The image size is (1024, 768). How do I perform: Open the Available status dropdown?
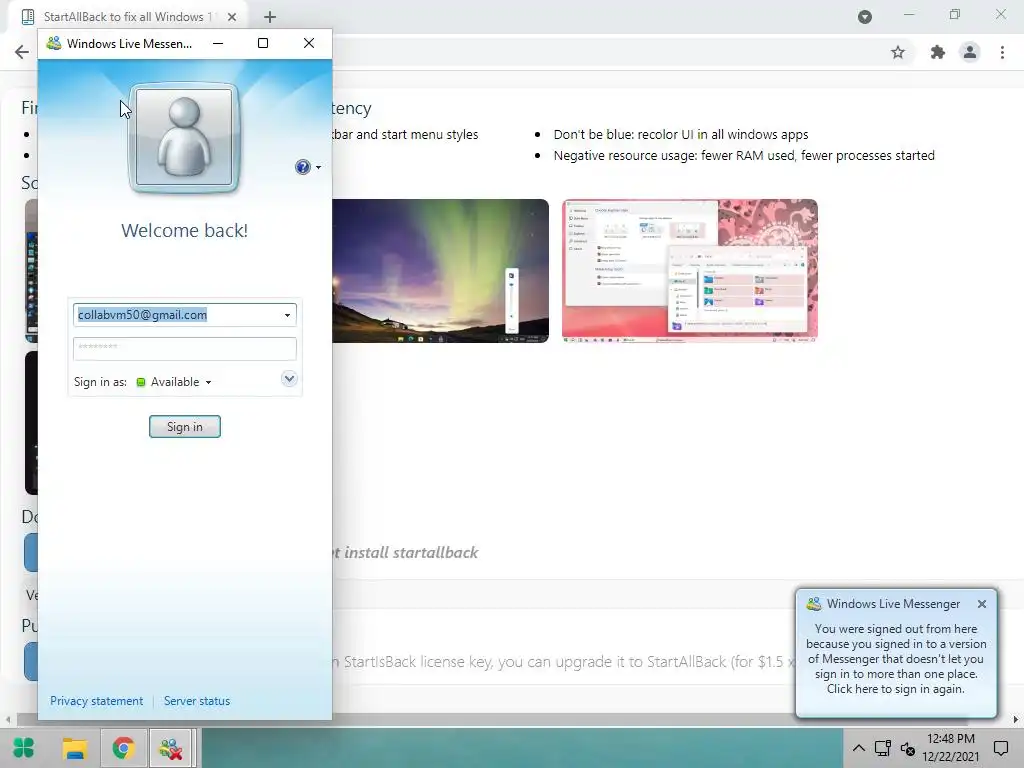click(x=174, y=382)
